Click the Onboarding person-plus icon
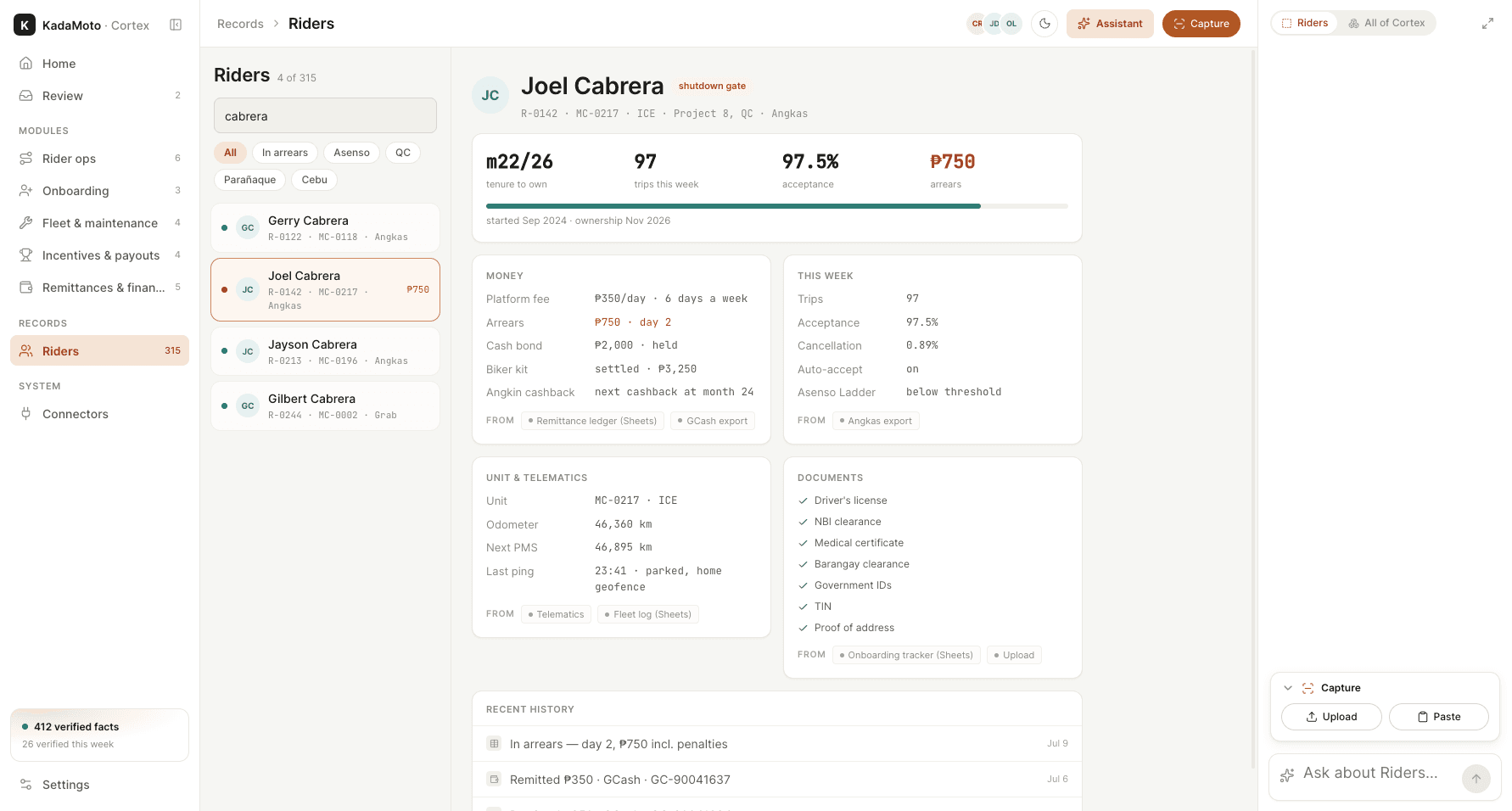This screenshot has width=1512, height=811. click(x=26, y=191)
